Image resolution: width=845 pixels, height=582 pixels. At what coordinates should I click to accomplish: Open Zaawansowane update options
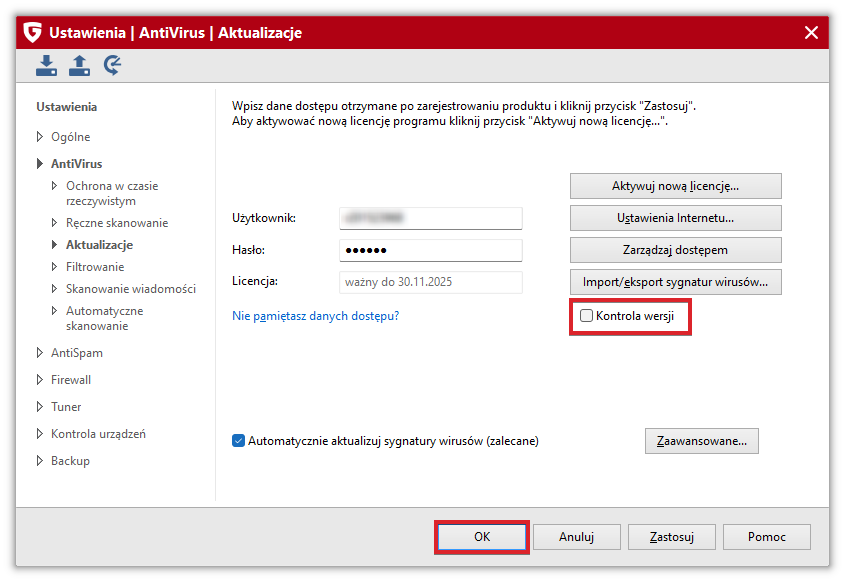click(702, 441)
